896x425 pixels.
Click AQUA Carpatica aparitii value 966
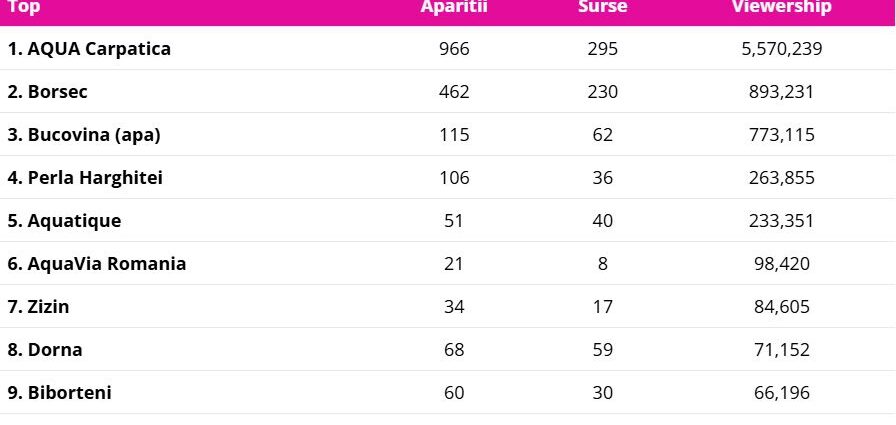(x=454, y=49)
